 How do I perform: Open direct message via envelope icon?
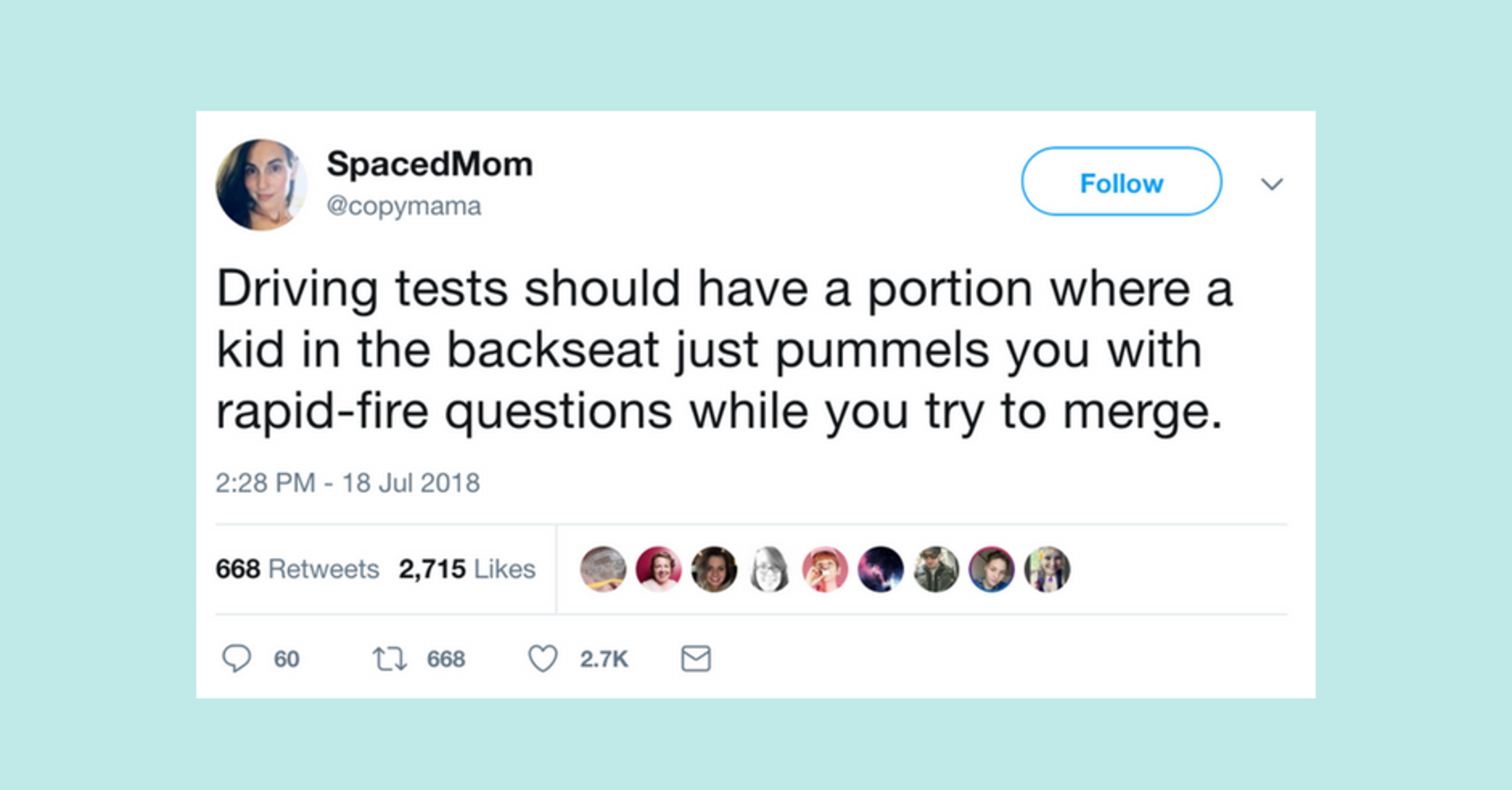point(696,658)
